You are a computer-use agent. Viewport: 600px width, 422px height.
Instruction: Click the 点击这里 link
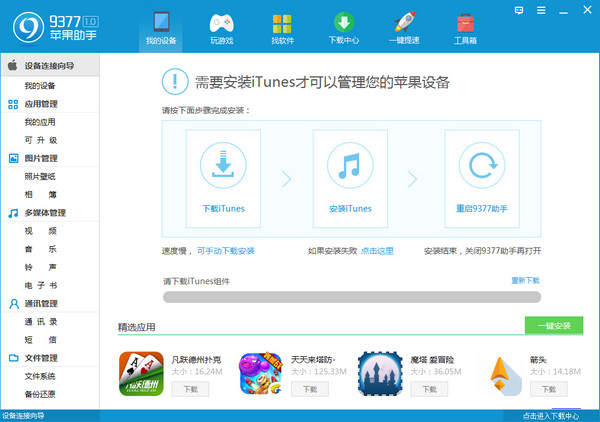(377, 251)
